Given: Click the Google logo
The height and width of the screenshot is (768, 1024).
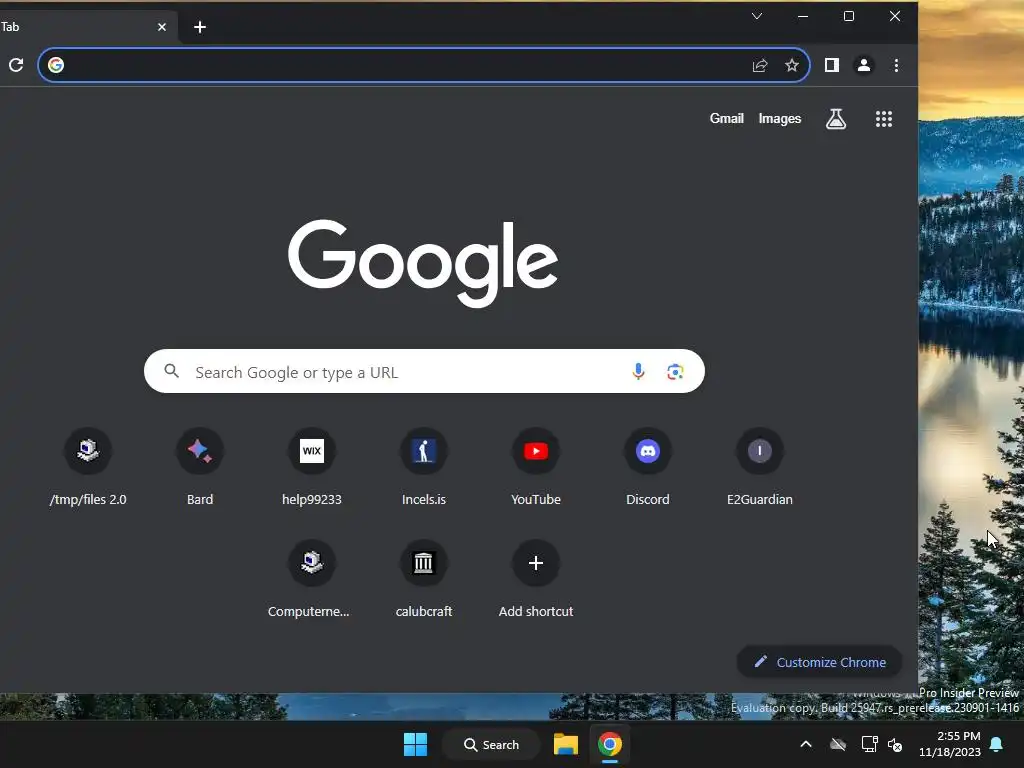Looking at the screenshot, I should click(x=423, y=263).
